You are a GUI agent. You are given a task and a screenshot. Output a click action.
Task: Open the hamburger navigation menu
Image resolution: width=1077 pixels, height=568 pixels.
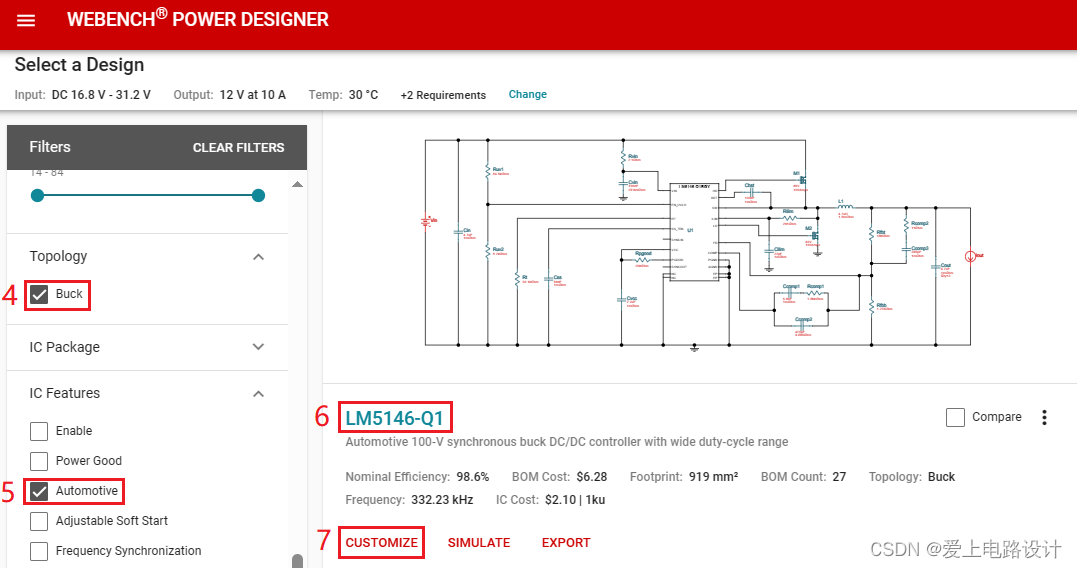pos(25,20)
